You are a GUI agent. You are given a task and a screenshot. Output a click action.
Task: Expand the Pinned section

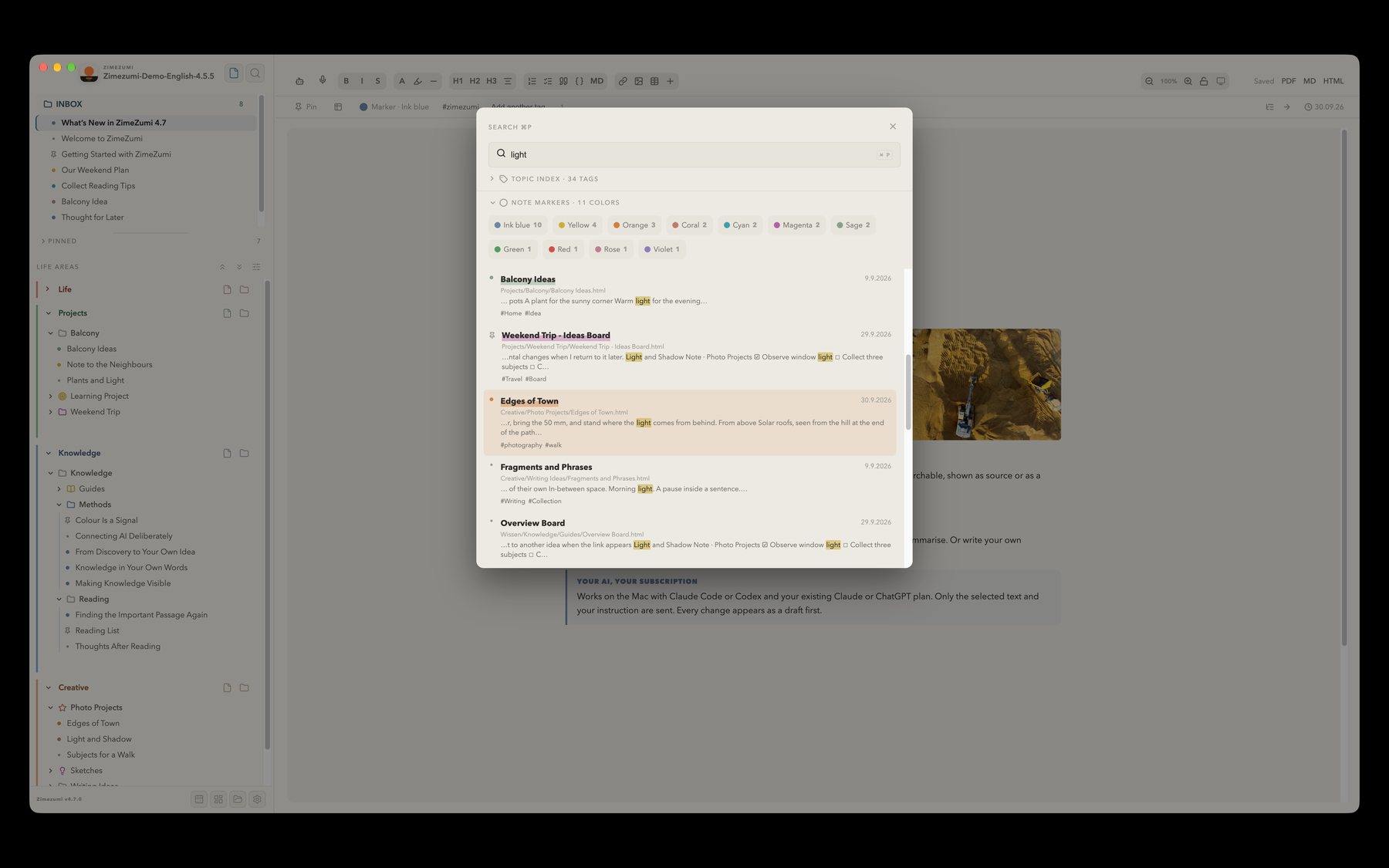click(x=43, y=241)
